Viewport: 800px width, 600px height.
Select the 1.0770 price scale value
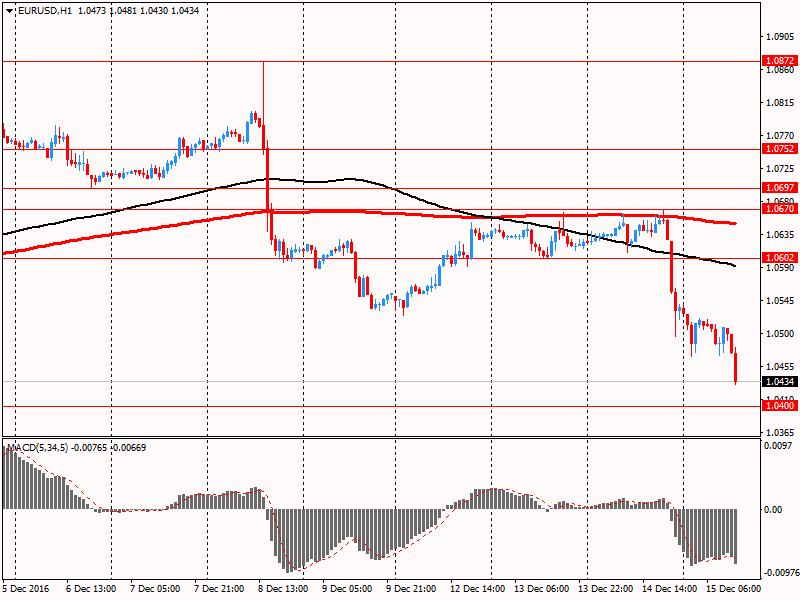pos(781,136)
